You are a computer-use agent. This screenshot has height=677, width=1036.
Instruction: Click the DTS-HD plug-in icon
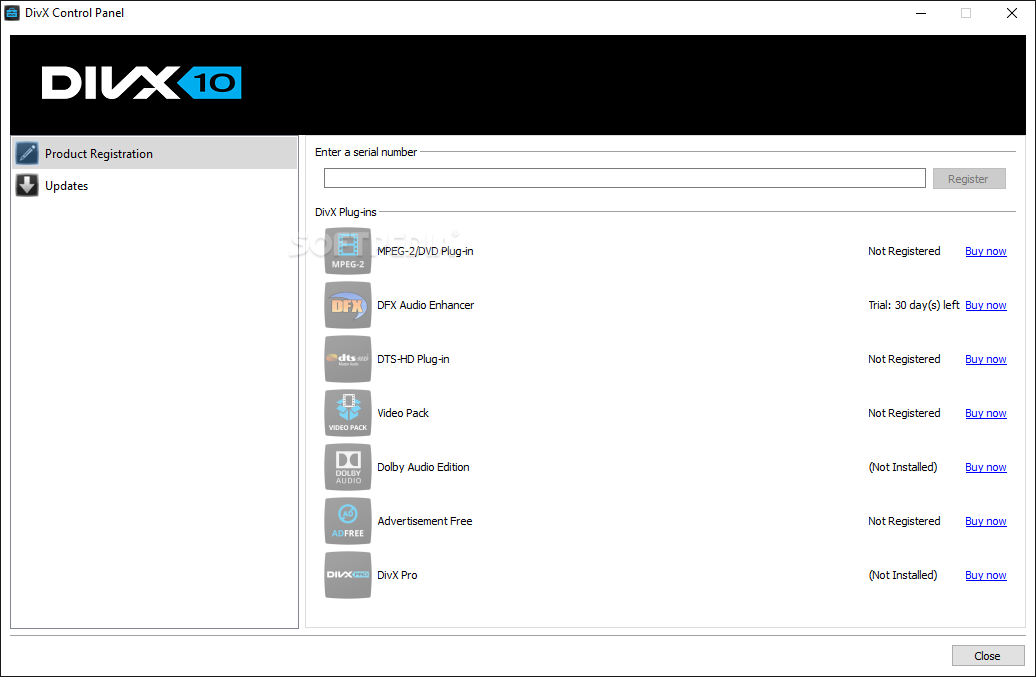[348, 359]
